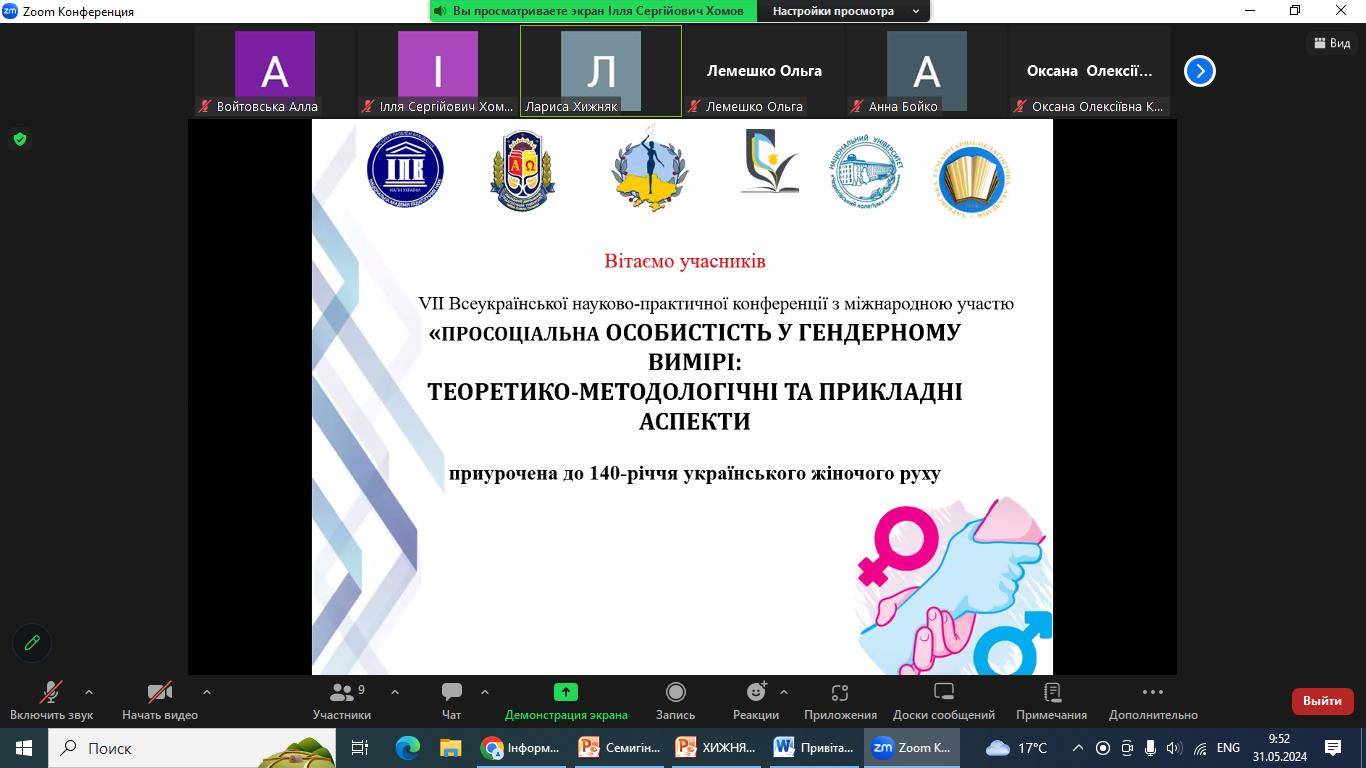Launch Microsoft Edge from the taskbar

(407, 748)
